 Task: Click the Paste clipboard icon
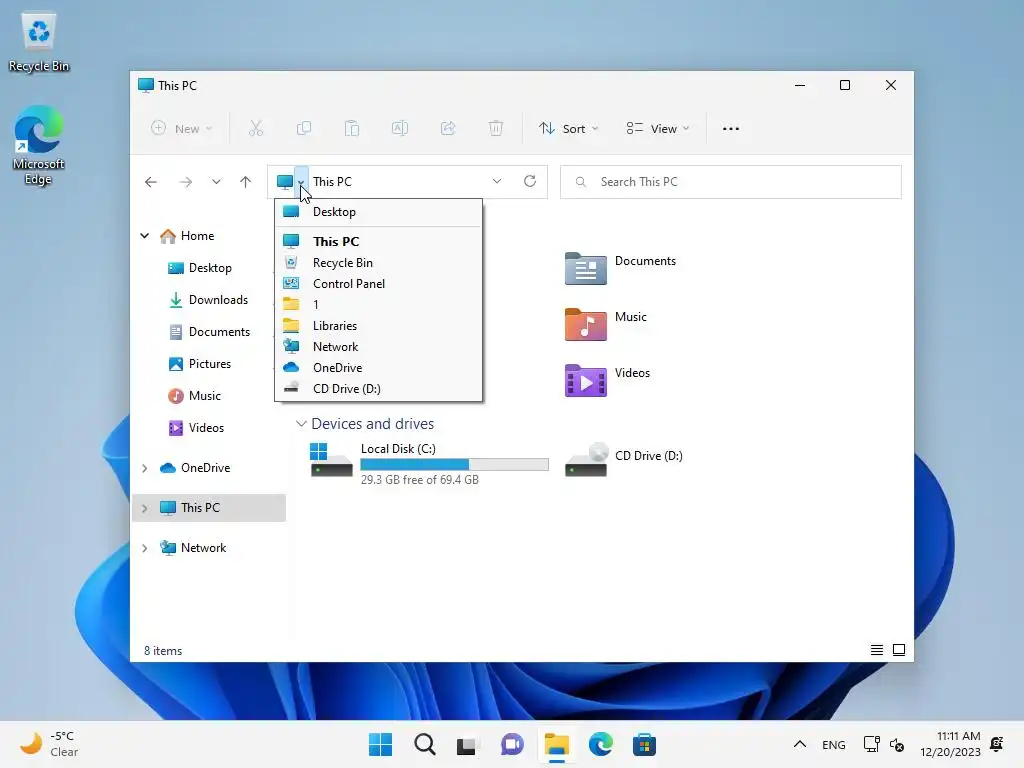352,129
